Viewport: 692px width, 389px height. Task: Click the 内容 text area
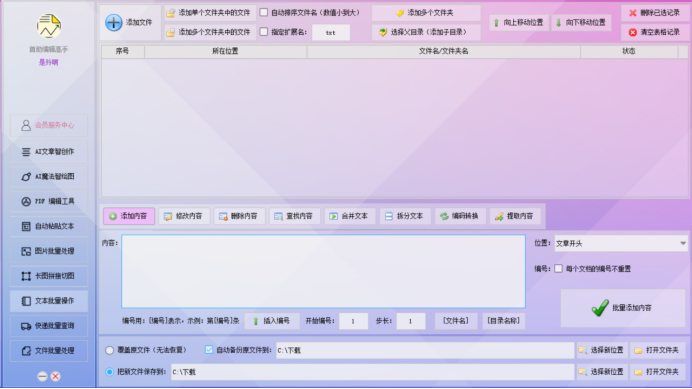pyautogui.click(x=323, y=271)
